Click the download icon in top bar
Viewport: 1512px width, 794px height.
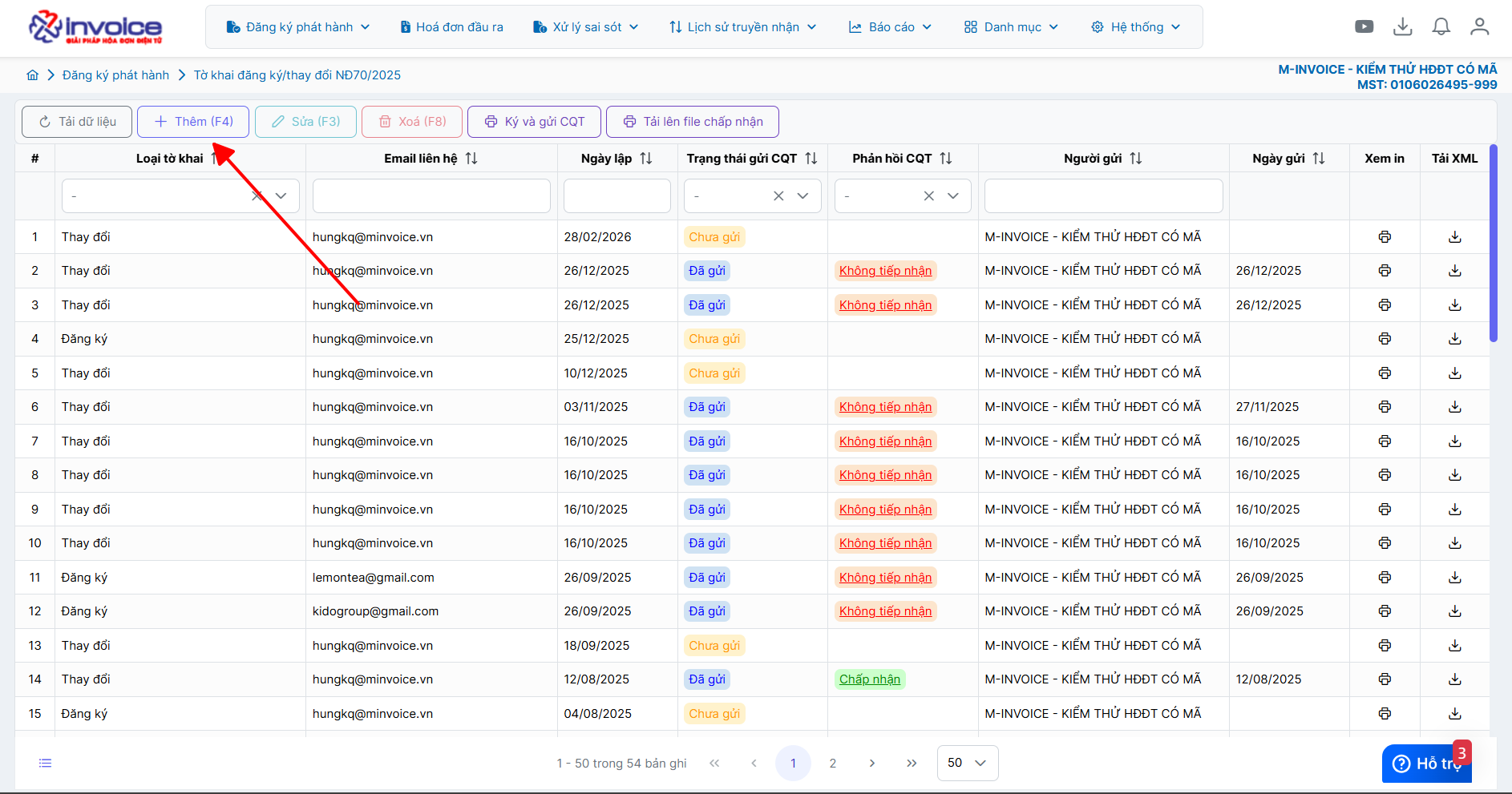(1402, 26)
